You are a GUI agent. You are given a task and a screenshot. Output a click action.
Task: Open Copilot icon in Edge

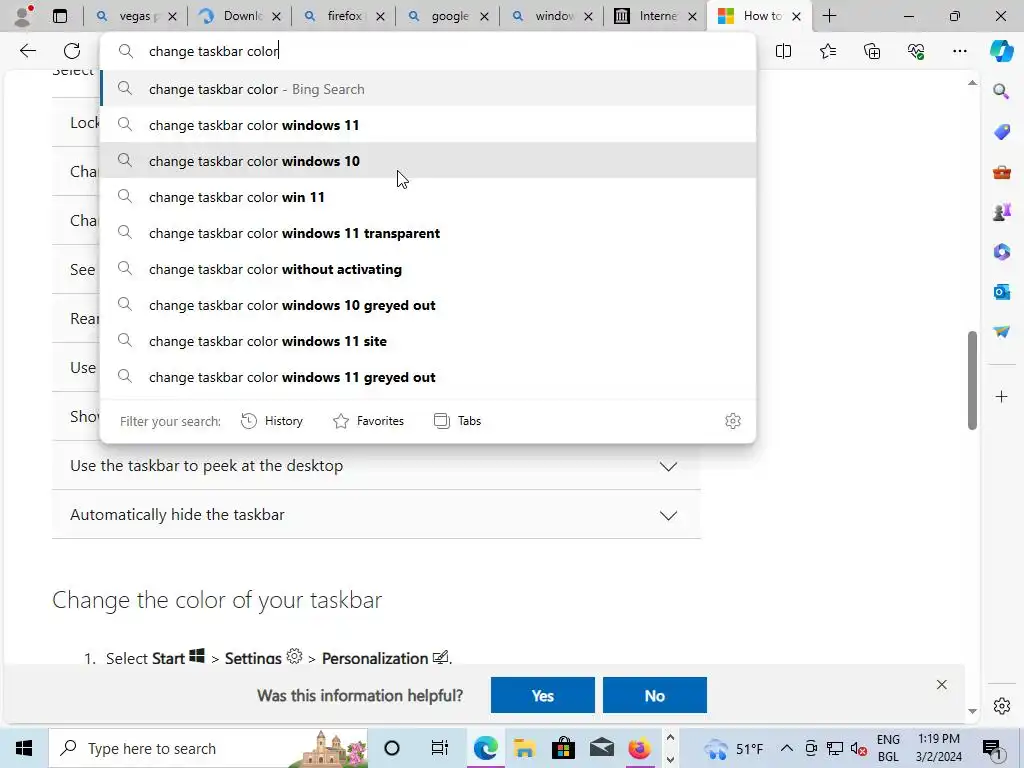click(1002, 51)
